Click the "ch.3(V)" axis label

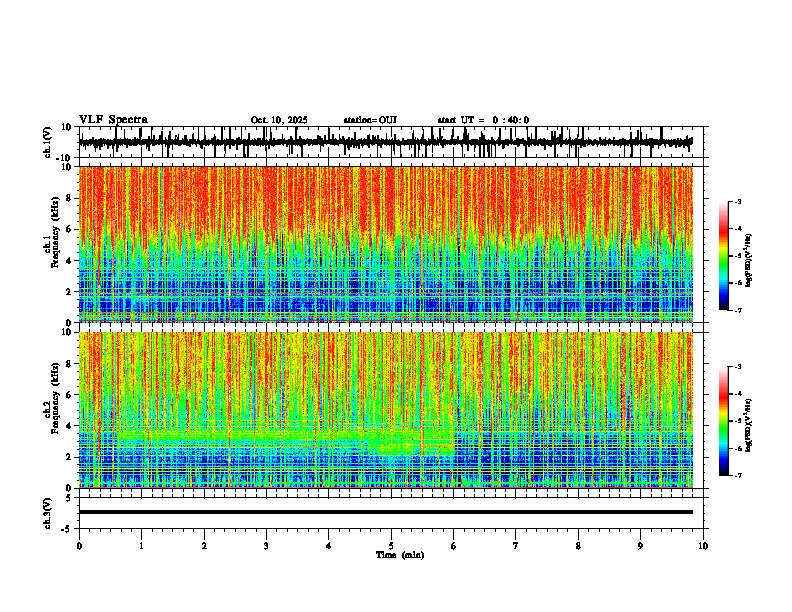click(48, 513)
